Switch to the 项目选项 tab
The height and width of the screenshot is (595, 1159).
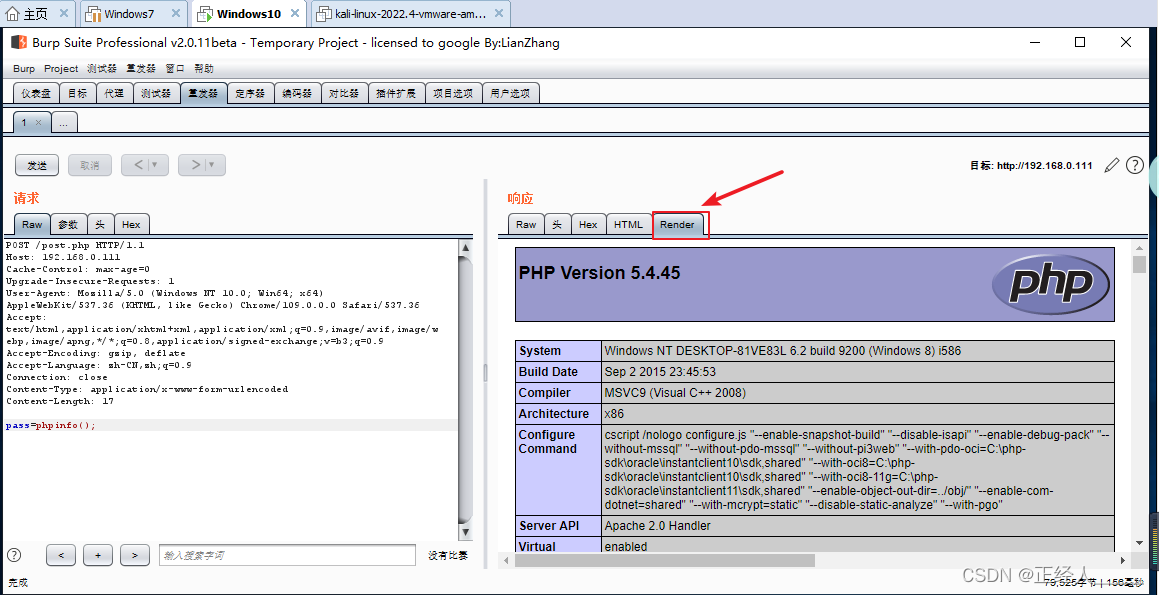(452, 93)
